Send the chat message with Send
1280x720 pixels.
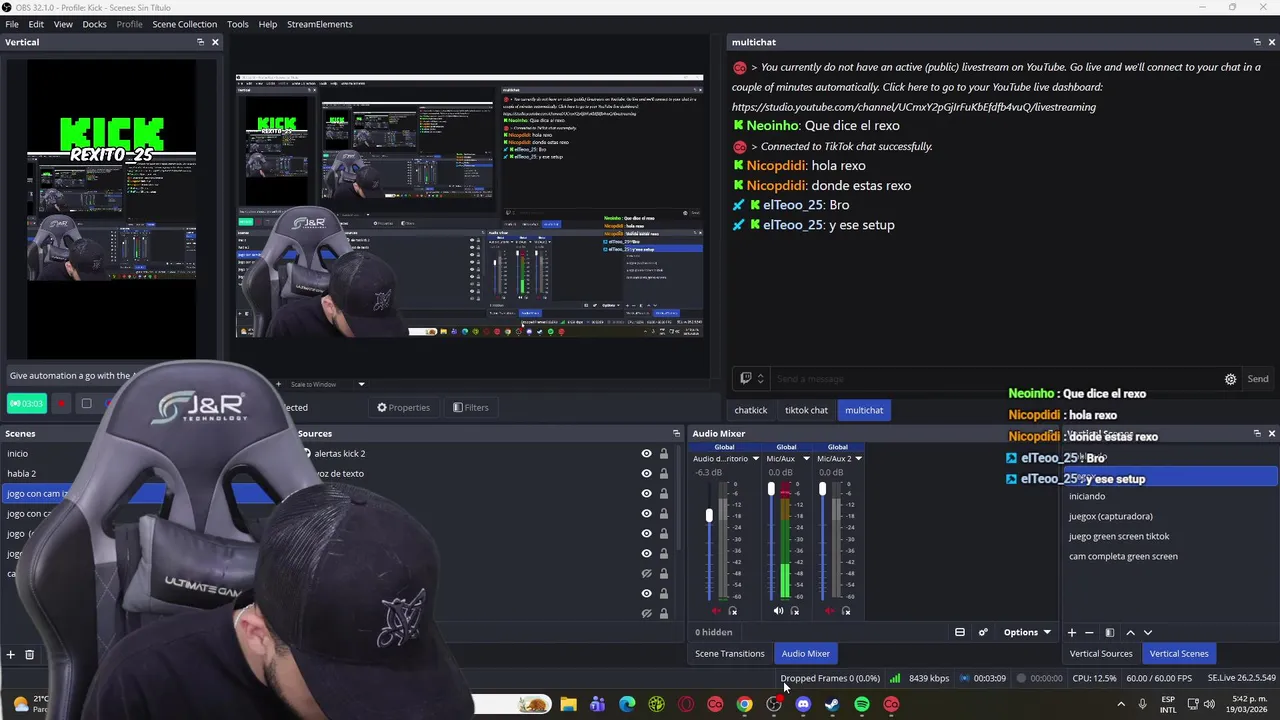(1258, 379)
